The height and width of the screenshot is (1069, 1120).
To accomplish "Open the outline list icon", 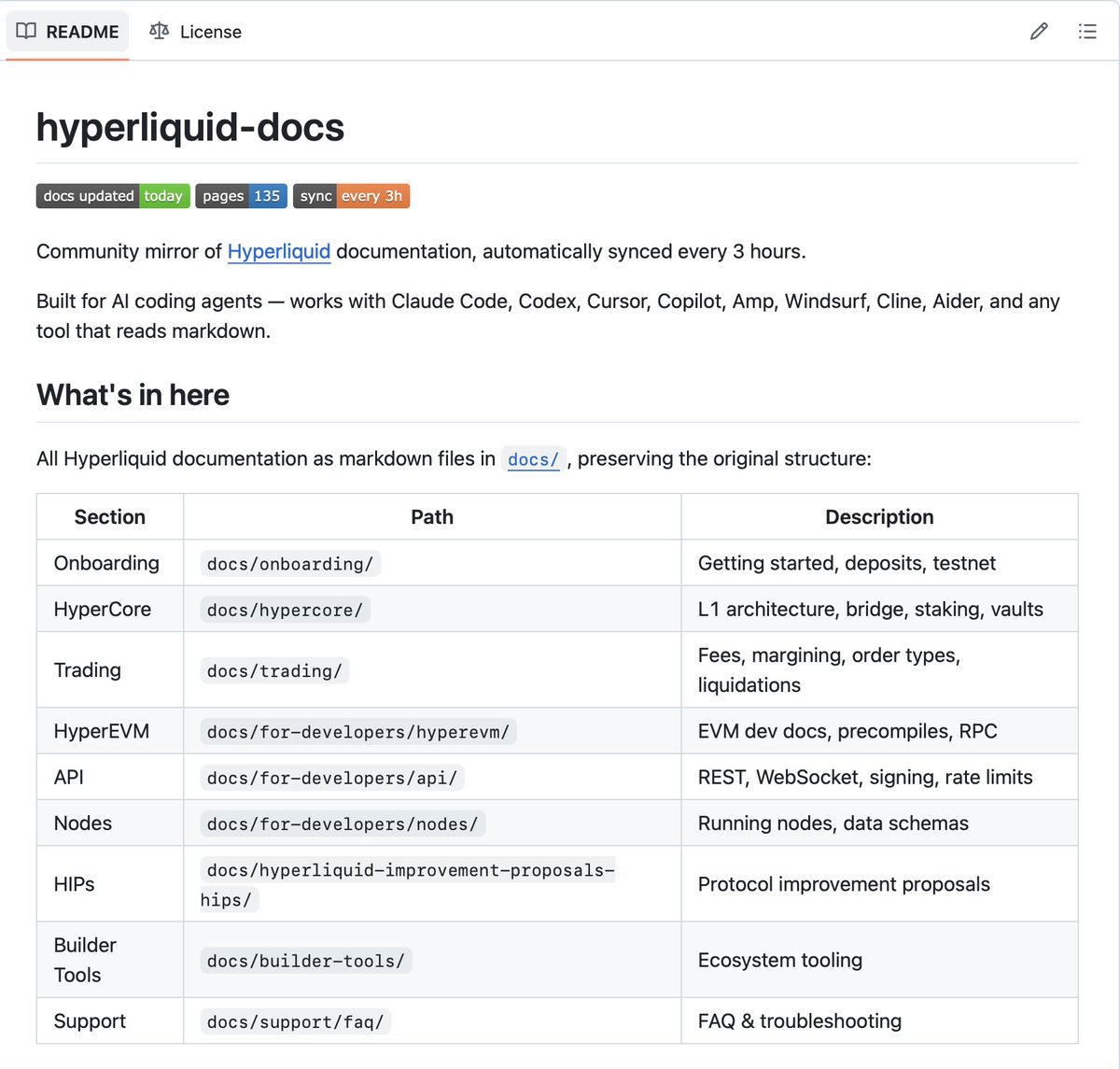I will [x=1087, y=32].
